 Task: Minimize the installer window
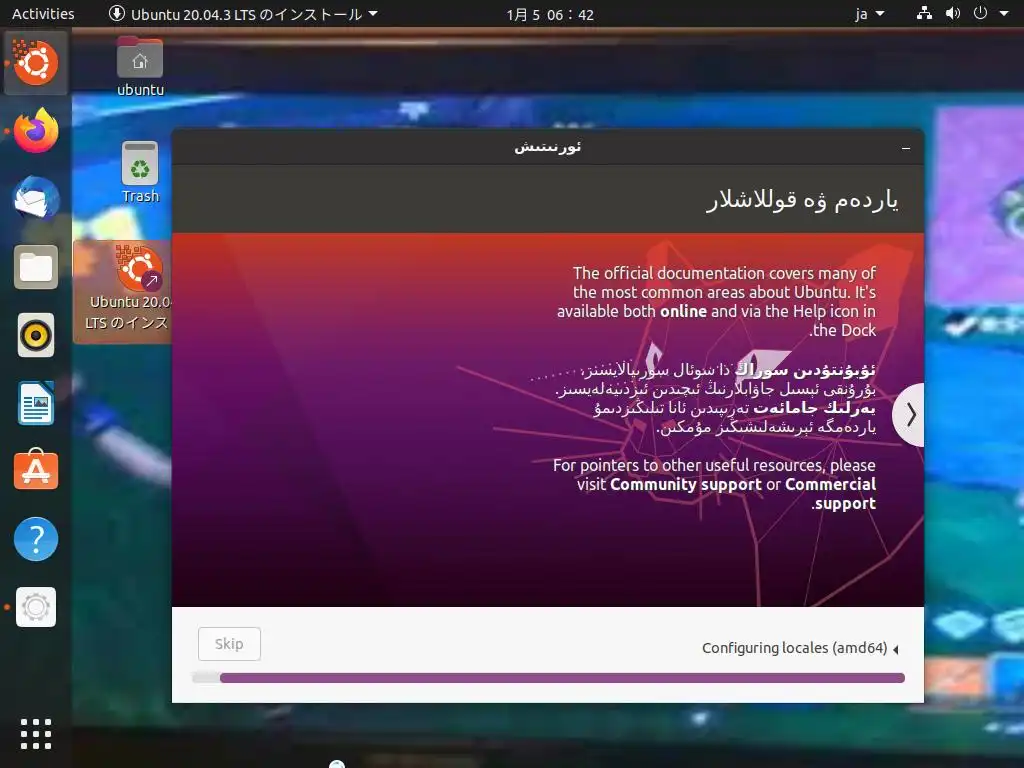[x=906, y=148]
